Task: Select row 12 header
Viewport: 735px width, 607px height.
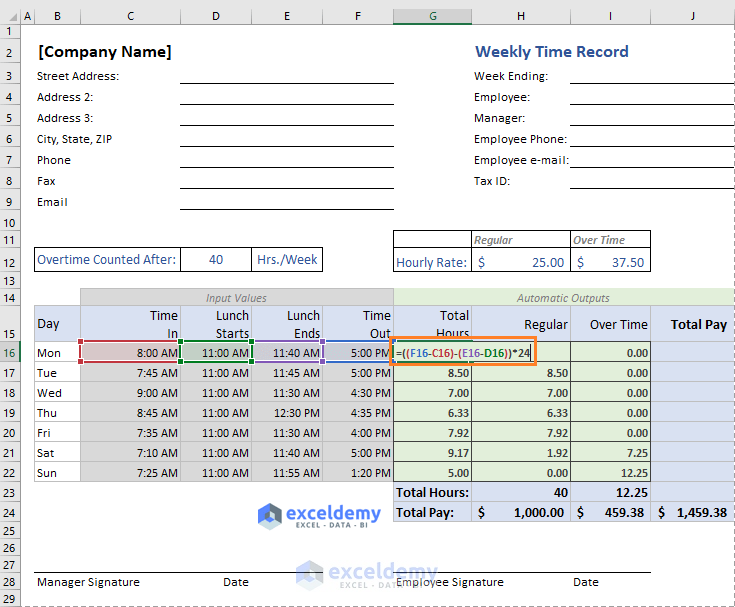Action: coord(10,262)
